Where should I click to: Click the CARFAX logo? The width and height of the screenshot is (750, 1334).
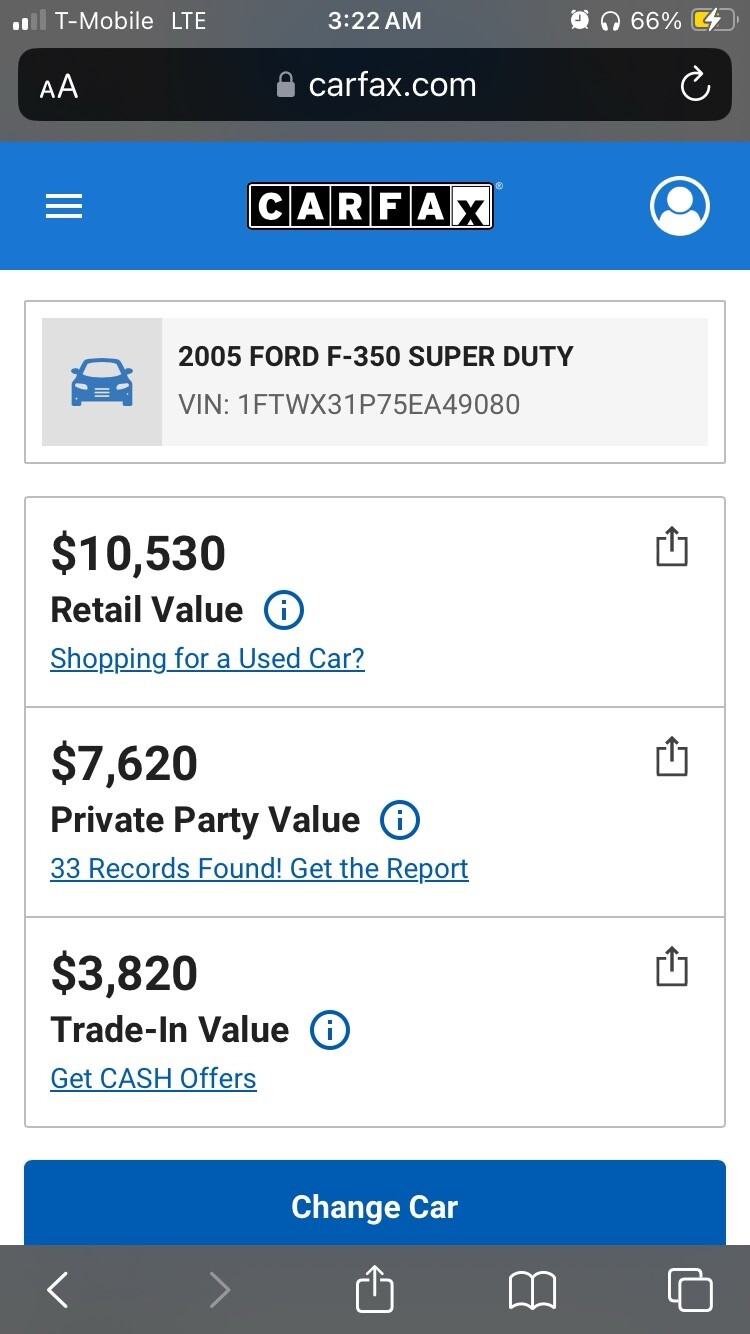(370, 206)
